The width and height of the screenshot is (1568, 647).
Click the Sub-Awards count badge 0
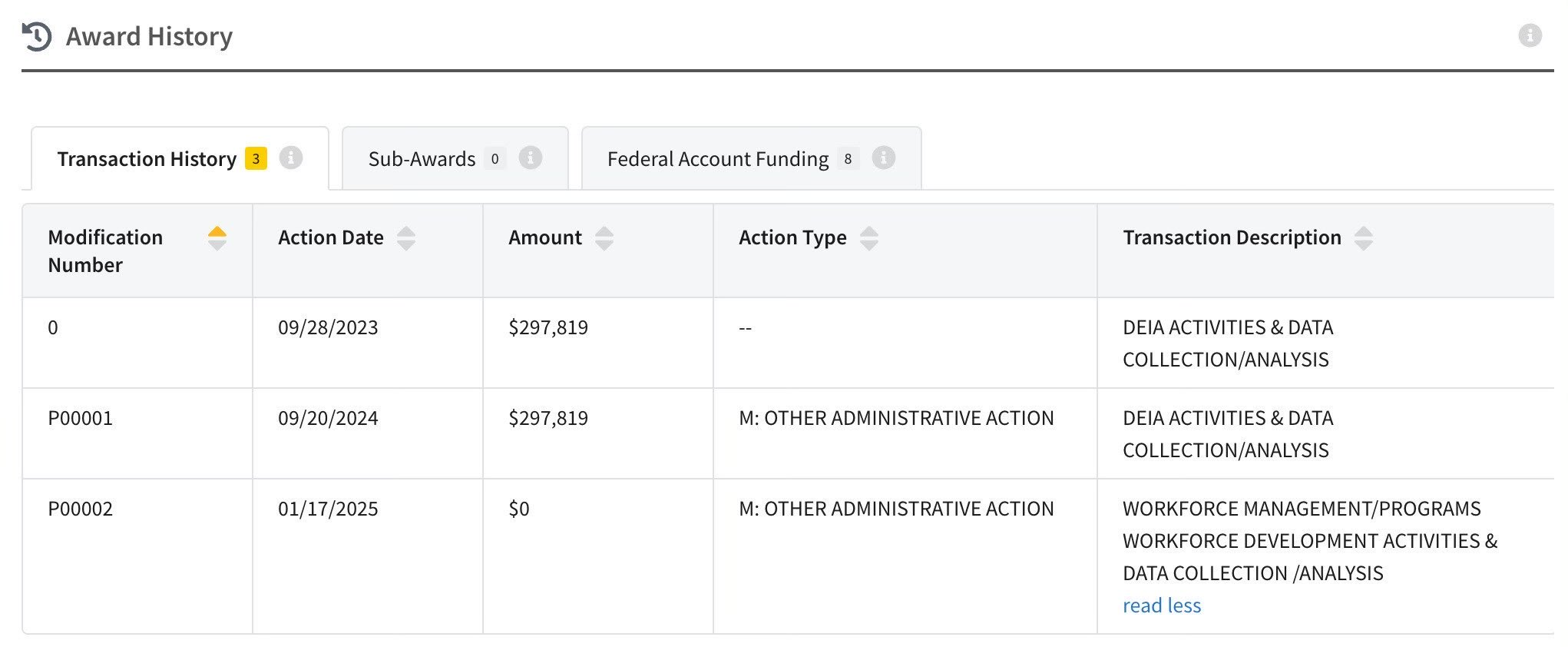[x=495, y=158]
